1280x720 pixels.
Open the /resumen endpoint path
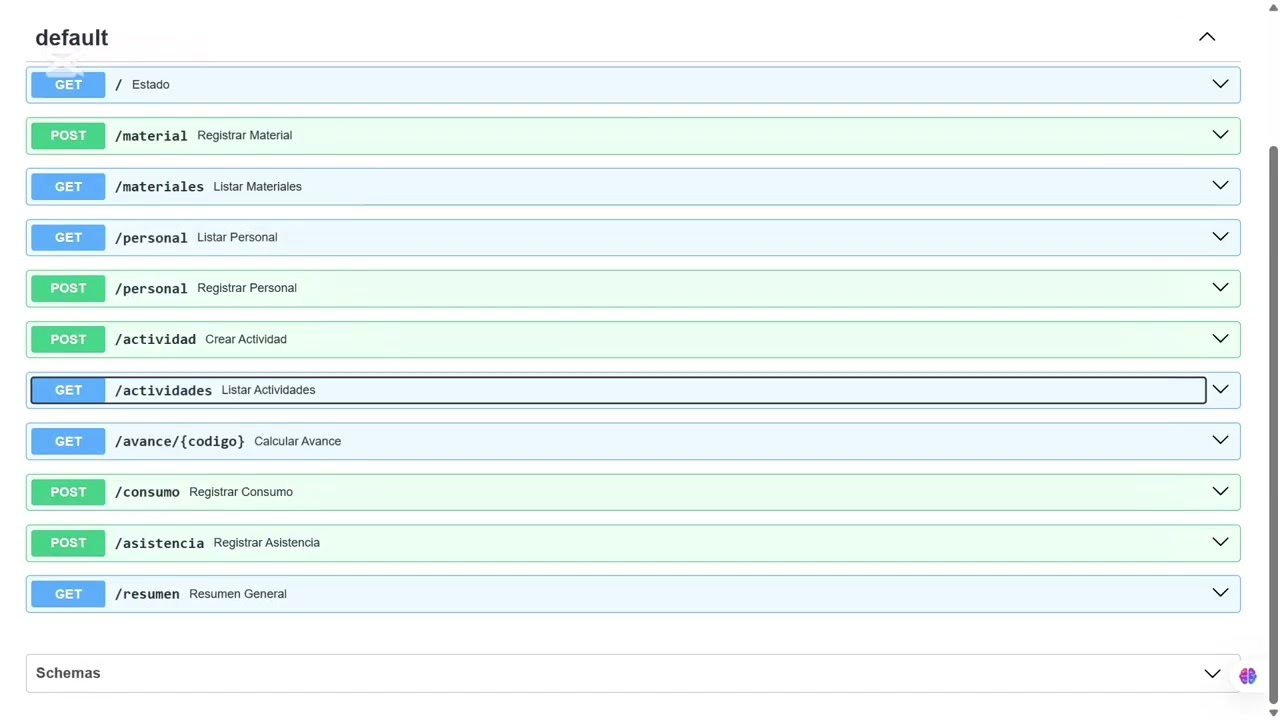click(x=147, y=595)
